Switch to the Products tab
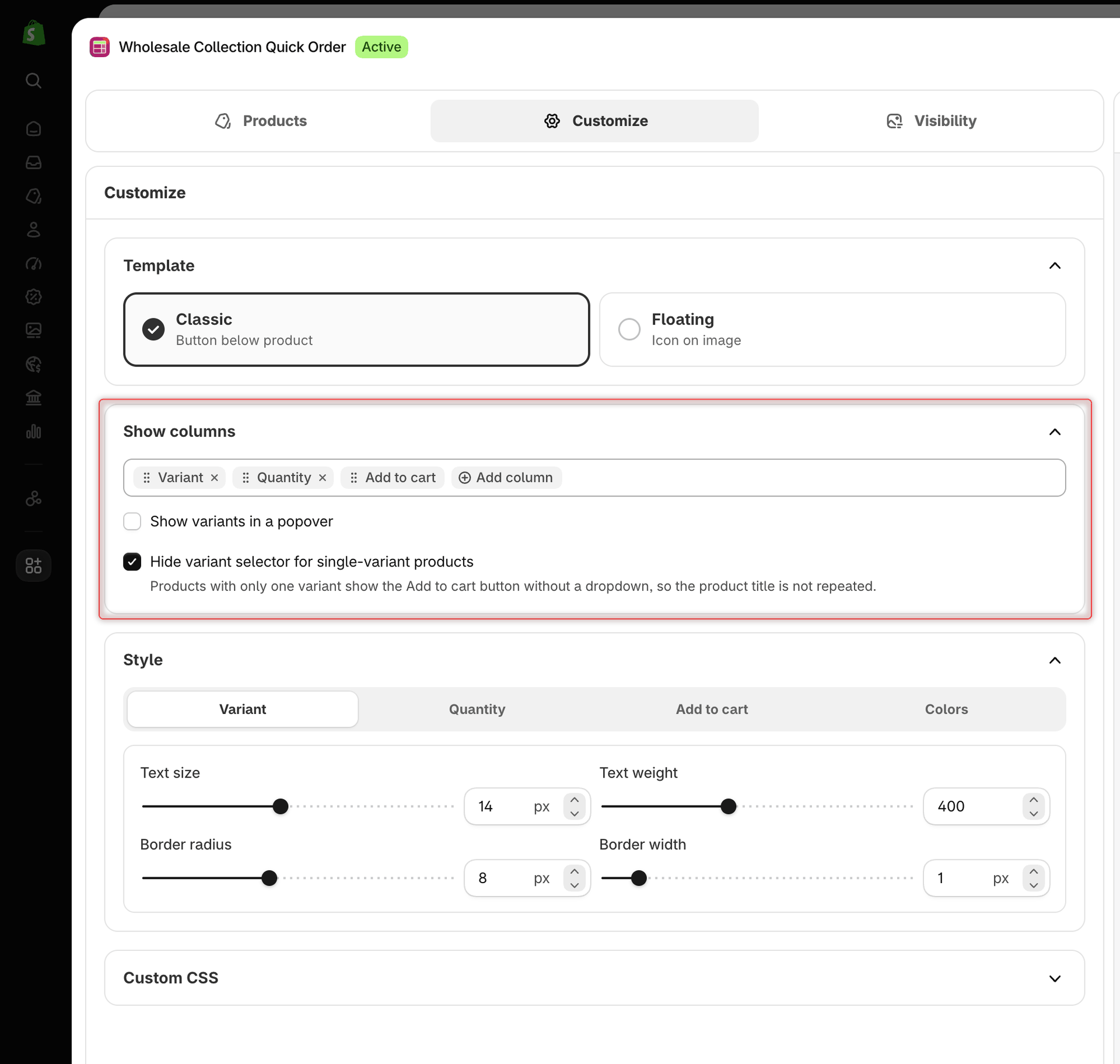 [x=260, y=121]
